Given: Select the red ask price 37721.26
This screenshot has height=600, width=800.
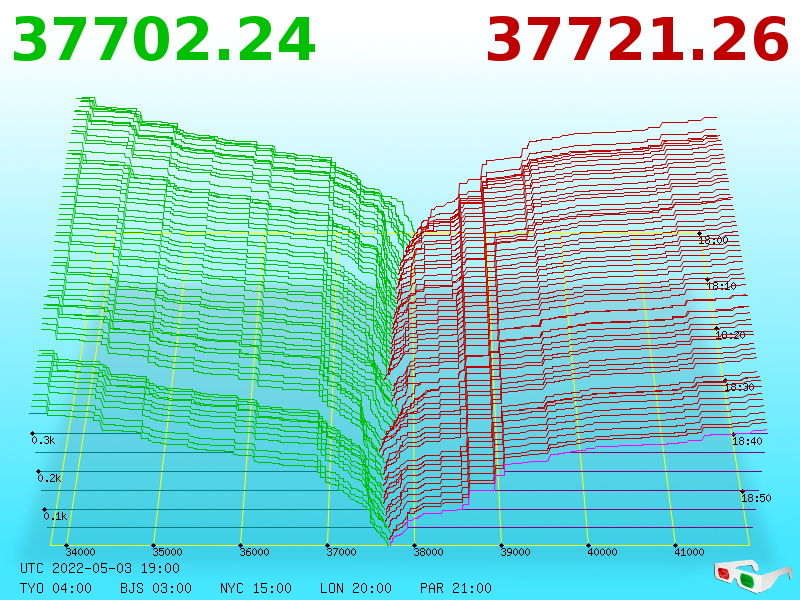Looking at the screenshot, I should click(638, 40).
